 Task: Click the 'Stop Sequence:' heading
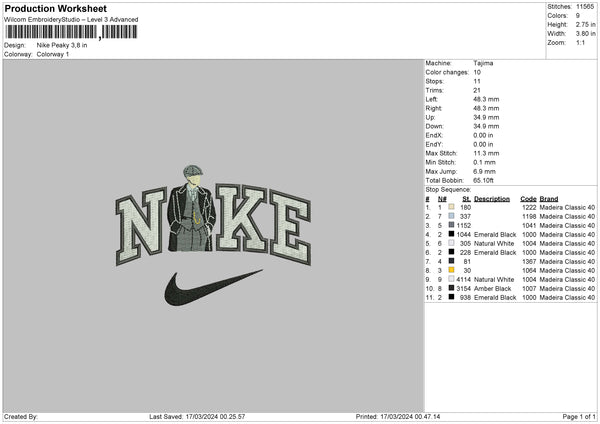tap(448, 190)
